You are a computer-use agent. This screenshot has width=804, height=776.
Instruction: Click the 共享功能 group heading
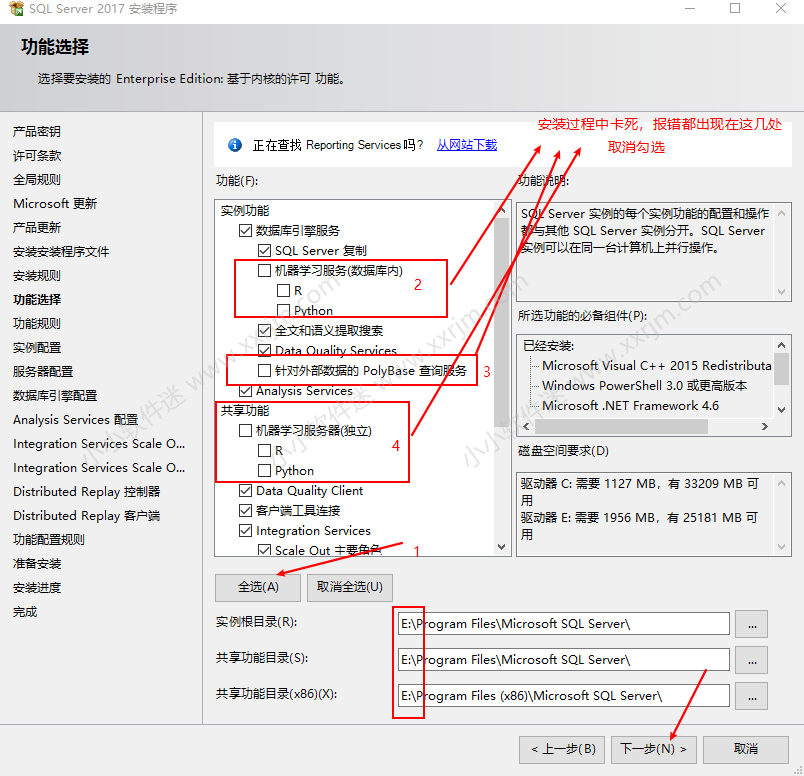click(x=245, y=411)
